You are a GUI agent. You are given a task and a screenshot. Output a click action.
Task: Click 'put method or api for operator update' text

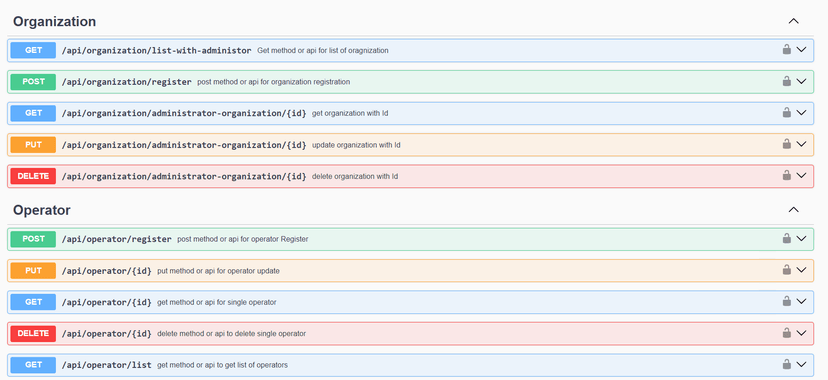[219, 271]
